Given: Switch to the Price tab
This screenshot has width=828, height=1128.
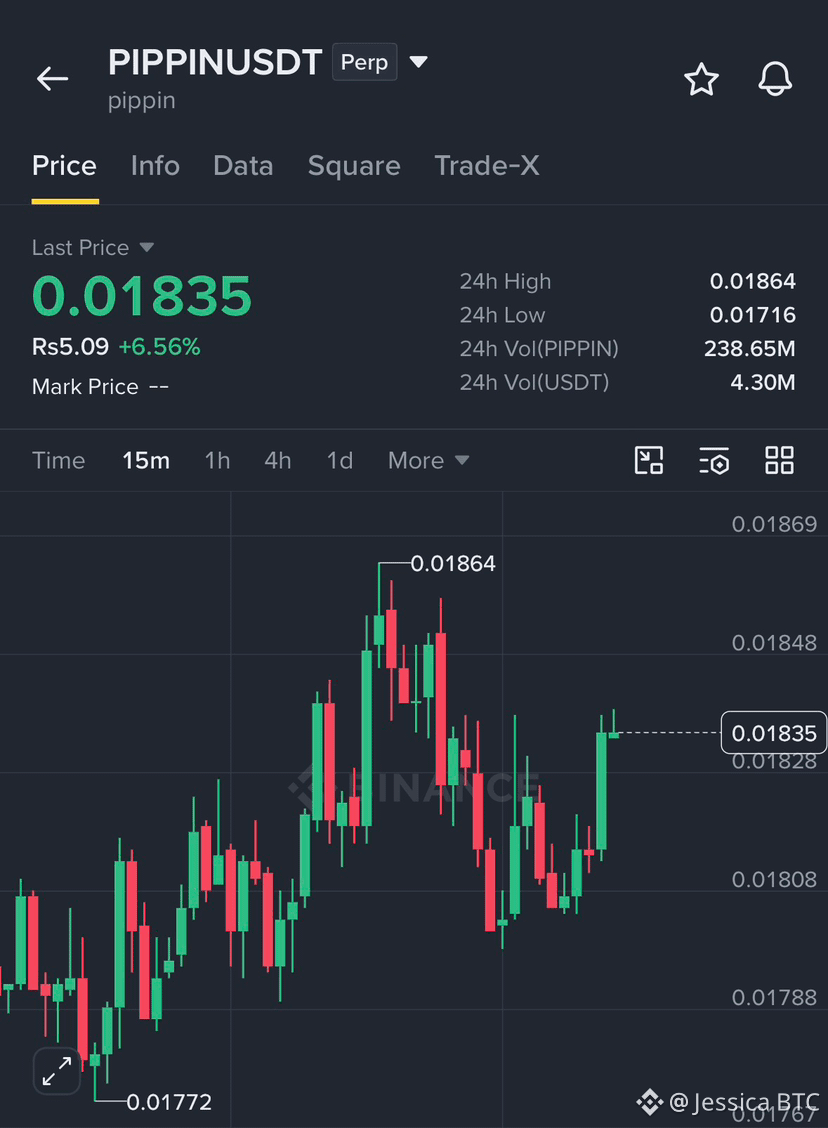Looking at the screenshot, I should tap(65, 166).
